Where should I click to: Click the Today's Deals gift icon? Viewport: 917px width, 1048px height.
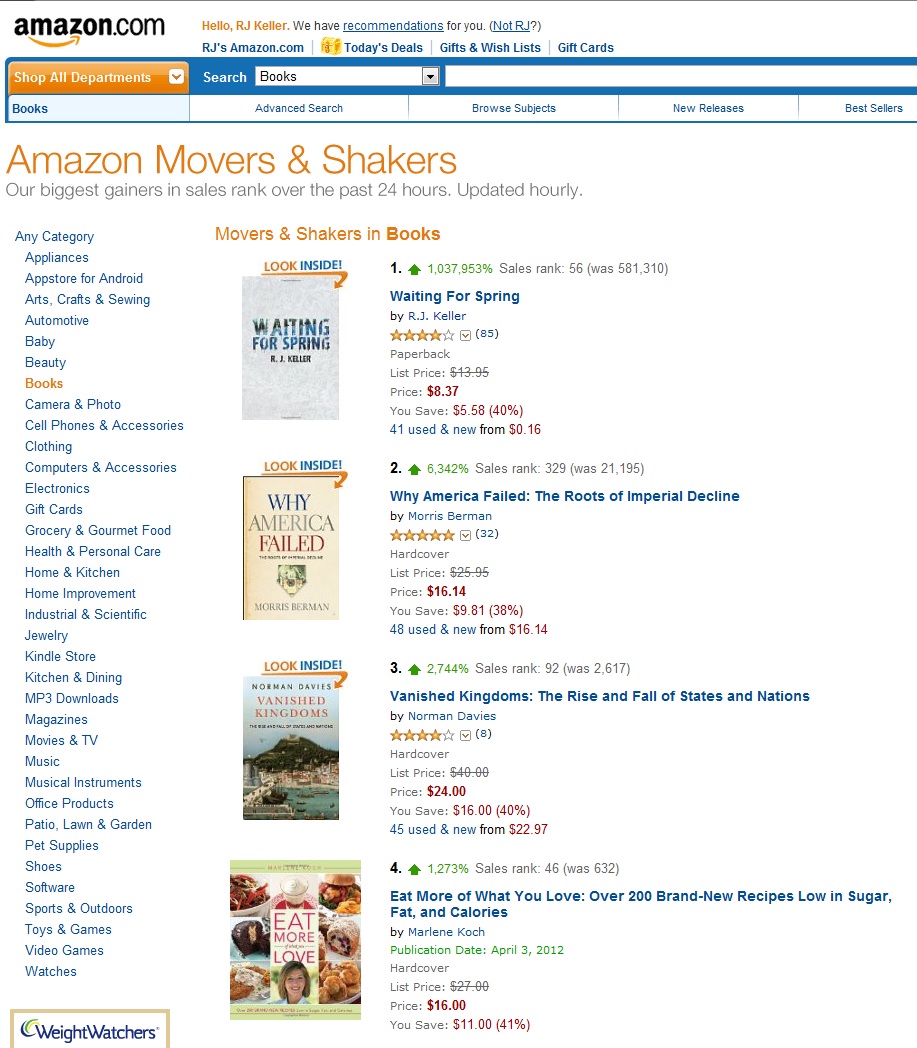(x=331, y=47)
